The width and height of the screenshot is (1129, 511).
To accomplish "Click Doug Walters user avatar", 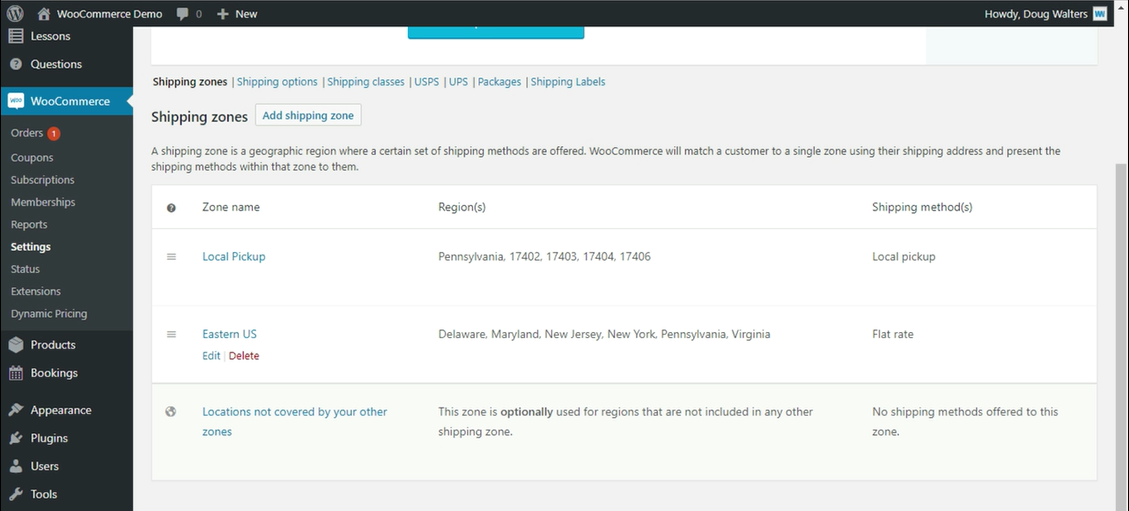I will pos(1099,14).
